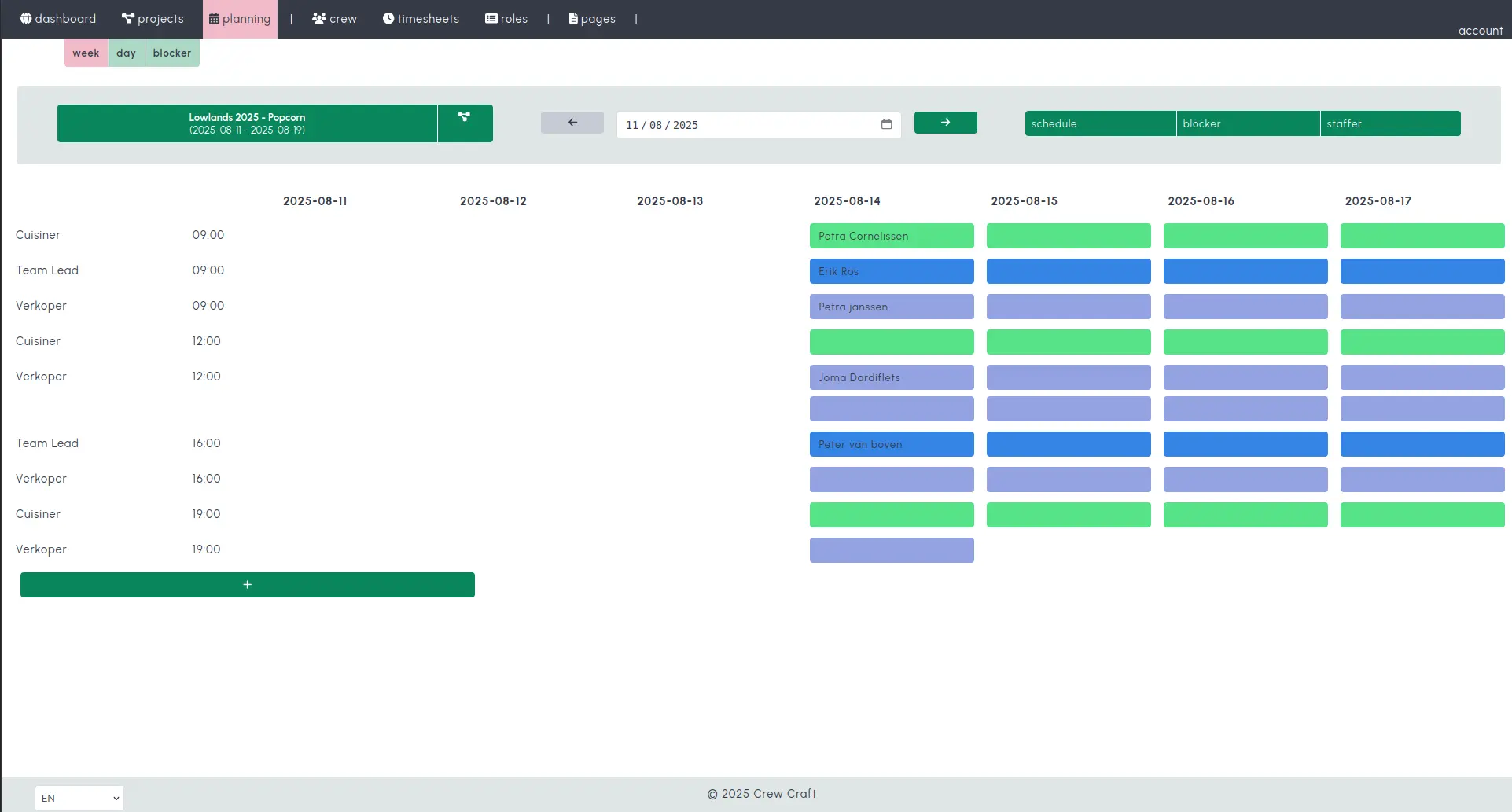Image resolution: width=1512 pixels, height=812 pixels.
Task: Expand the account menu
Action: pos(1480,30)
